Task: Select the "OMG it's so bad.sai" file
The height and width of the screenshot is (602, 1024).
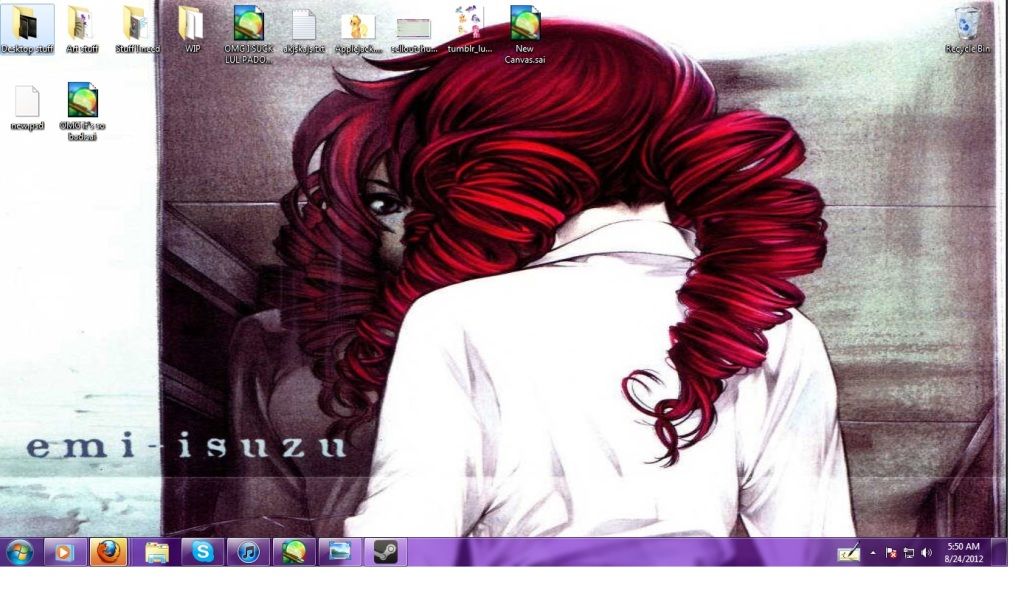Action: tap(82, 111)
